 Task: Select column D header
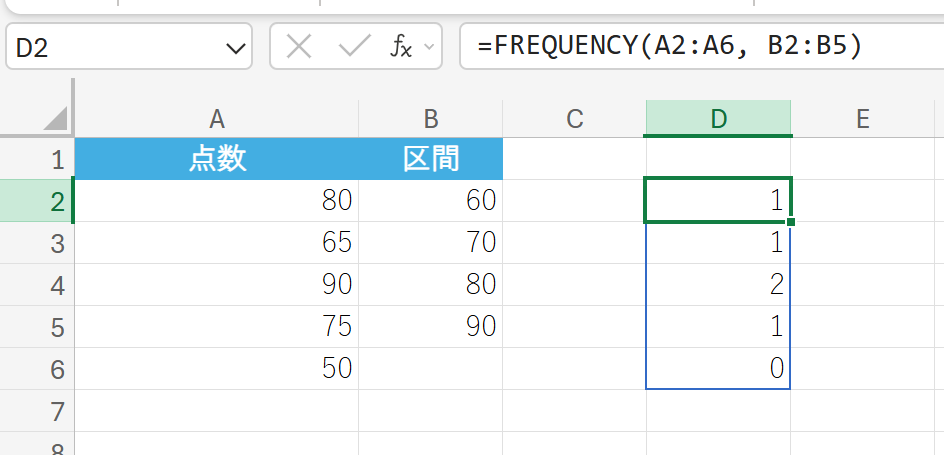(718, 119)
